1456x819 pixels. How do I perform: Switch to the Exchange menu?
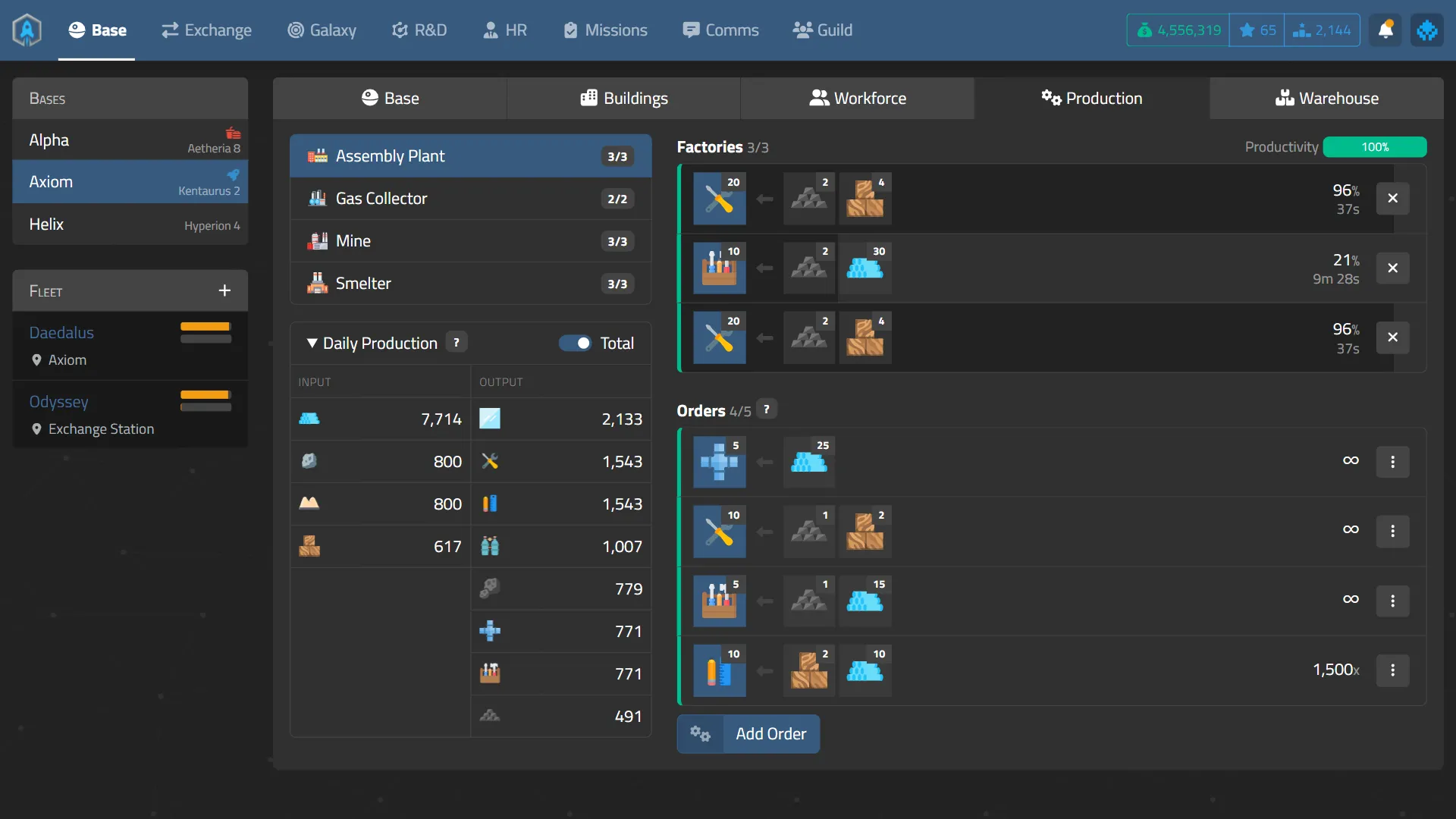[206, 30]
